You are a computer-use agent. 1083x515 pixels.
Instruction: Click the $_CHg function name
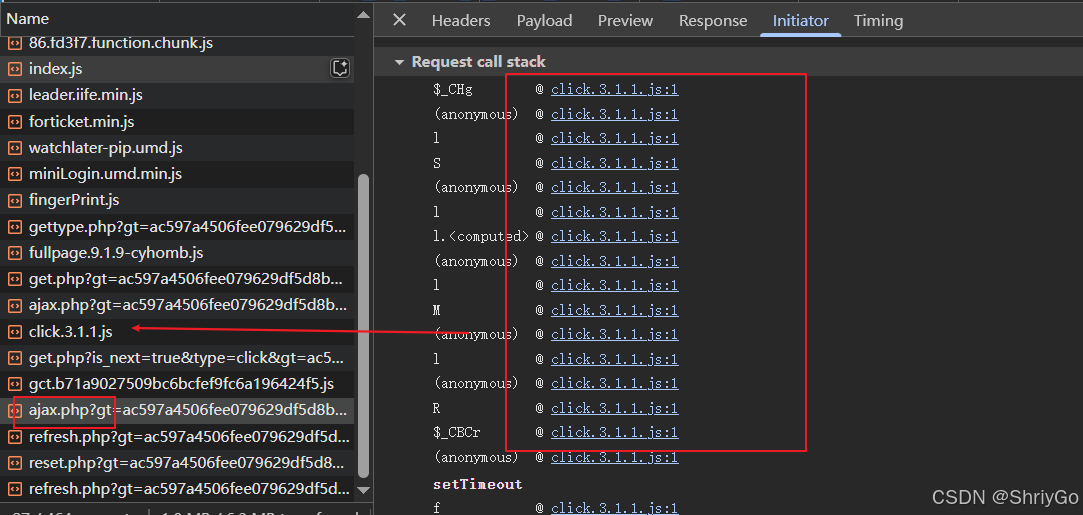click(453, 89)
